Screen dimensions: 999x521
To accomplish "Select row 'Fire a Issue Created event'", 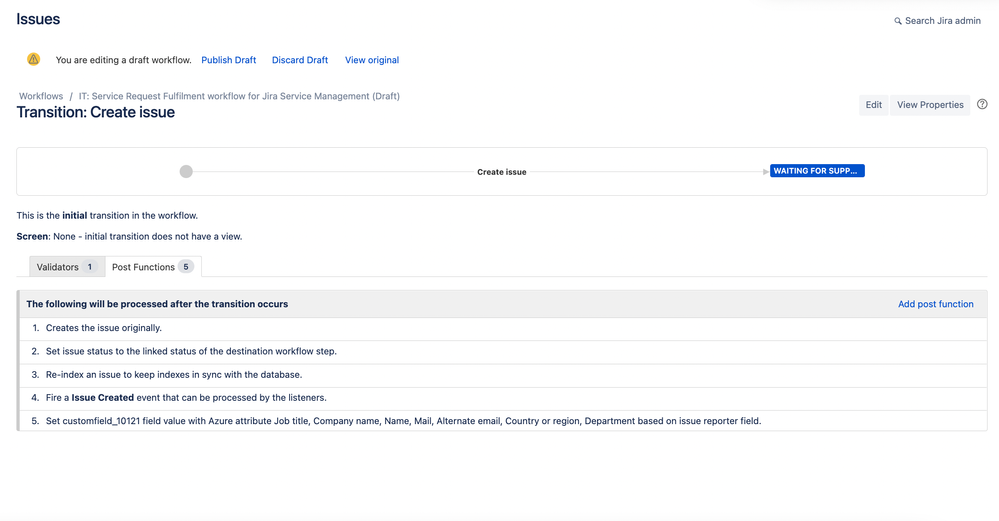I will point(503,398).
